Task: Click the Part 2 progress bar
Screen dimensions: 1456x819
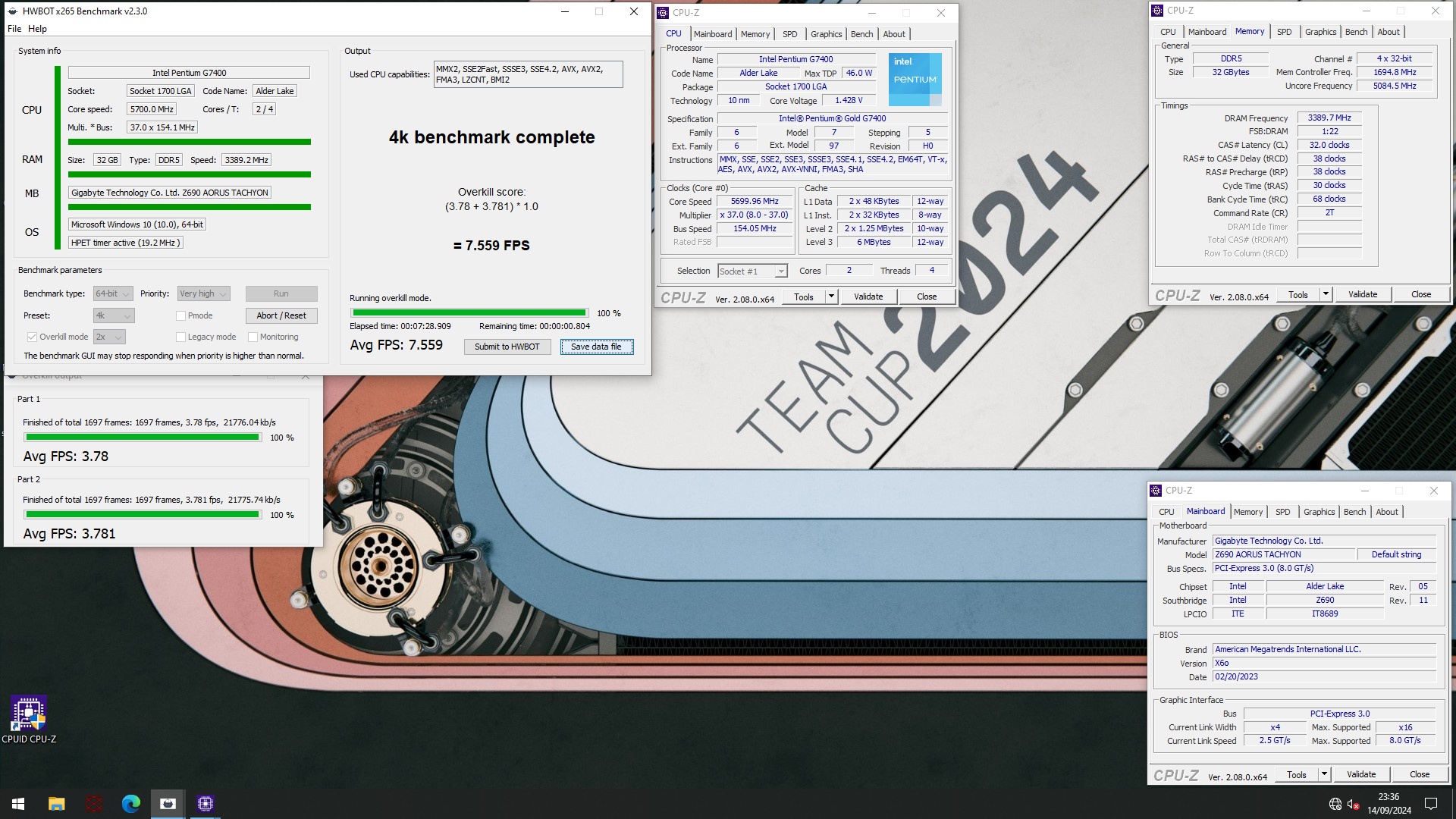Action: 143,514
